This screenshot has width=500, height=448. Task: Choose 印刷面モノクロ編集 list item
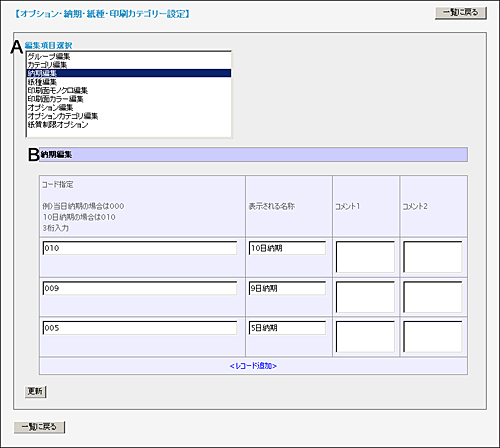pos(129,90)
